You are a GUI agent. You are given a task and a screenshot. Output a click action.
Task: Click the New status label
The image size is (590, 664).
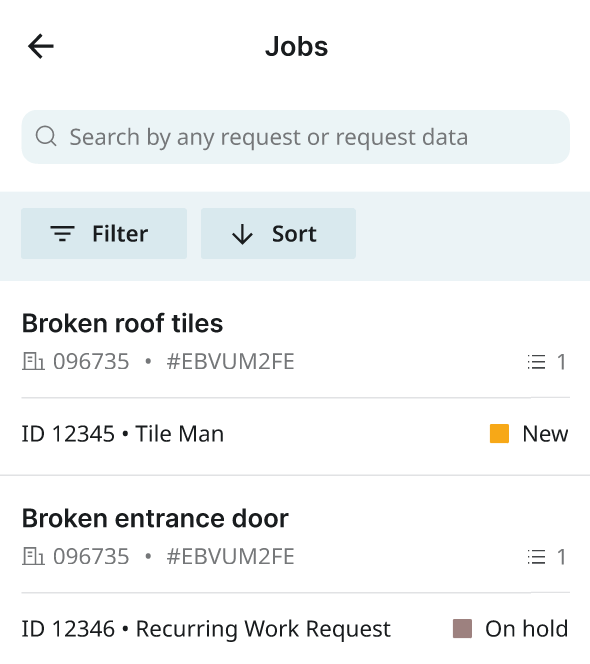(545, 434)
